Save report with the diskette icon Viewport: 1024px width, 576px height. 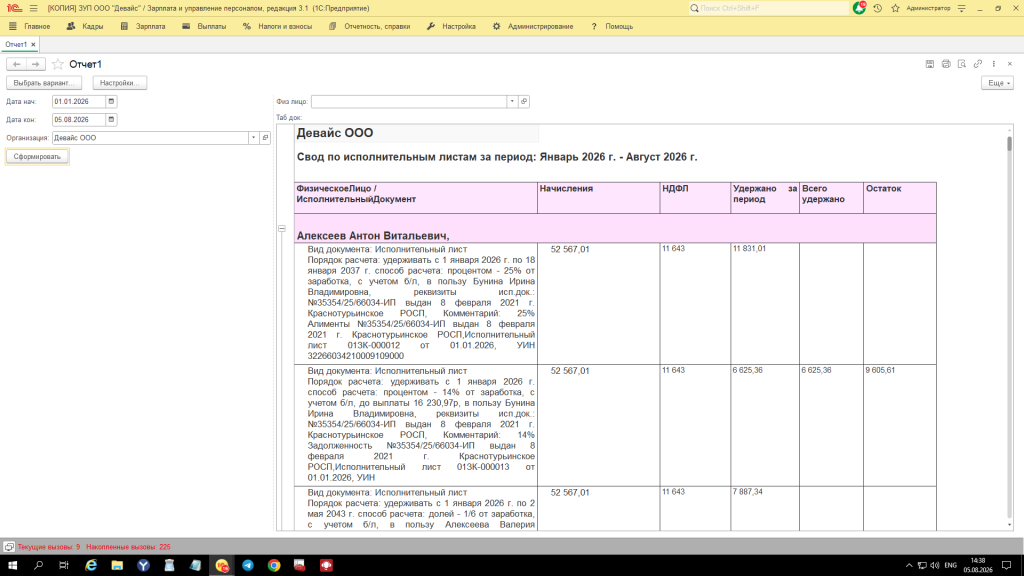930,64
